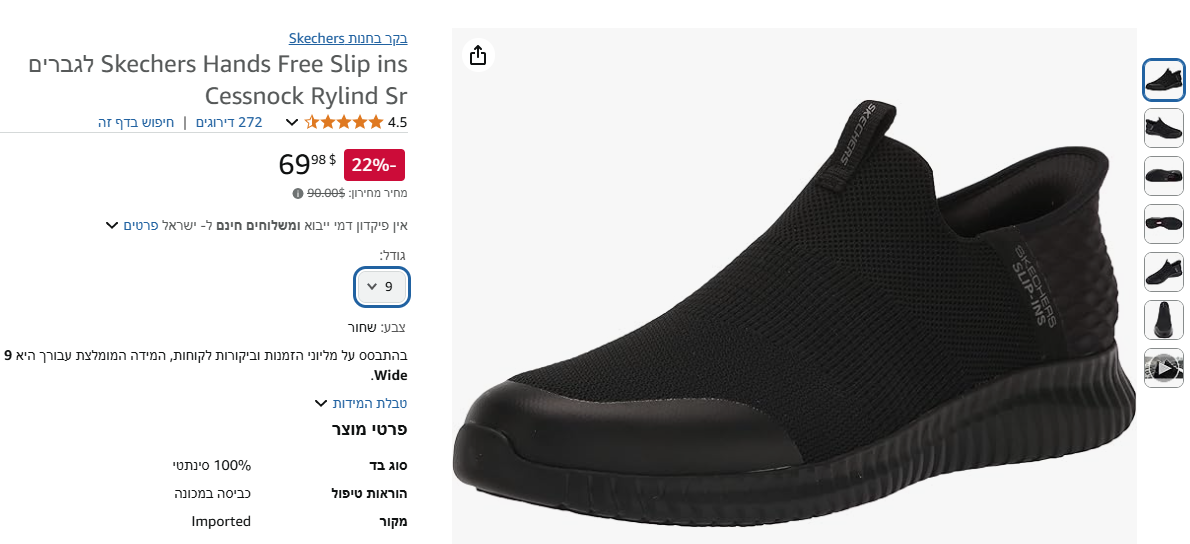
Task: Select the third thumbnail in image strip
Action: (x=1164, y=176)
